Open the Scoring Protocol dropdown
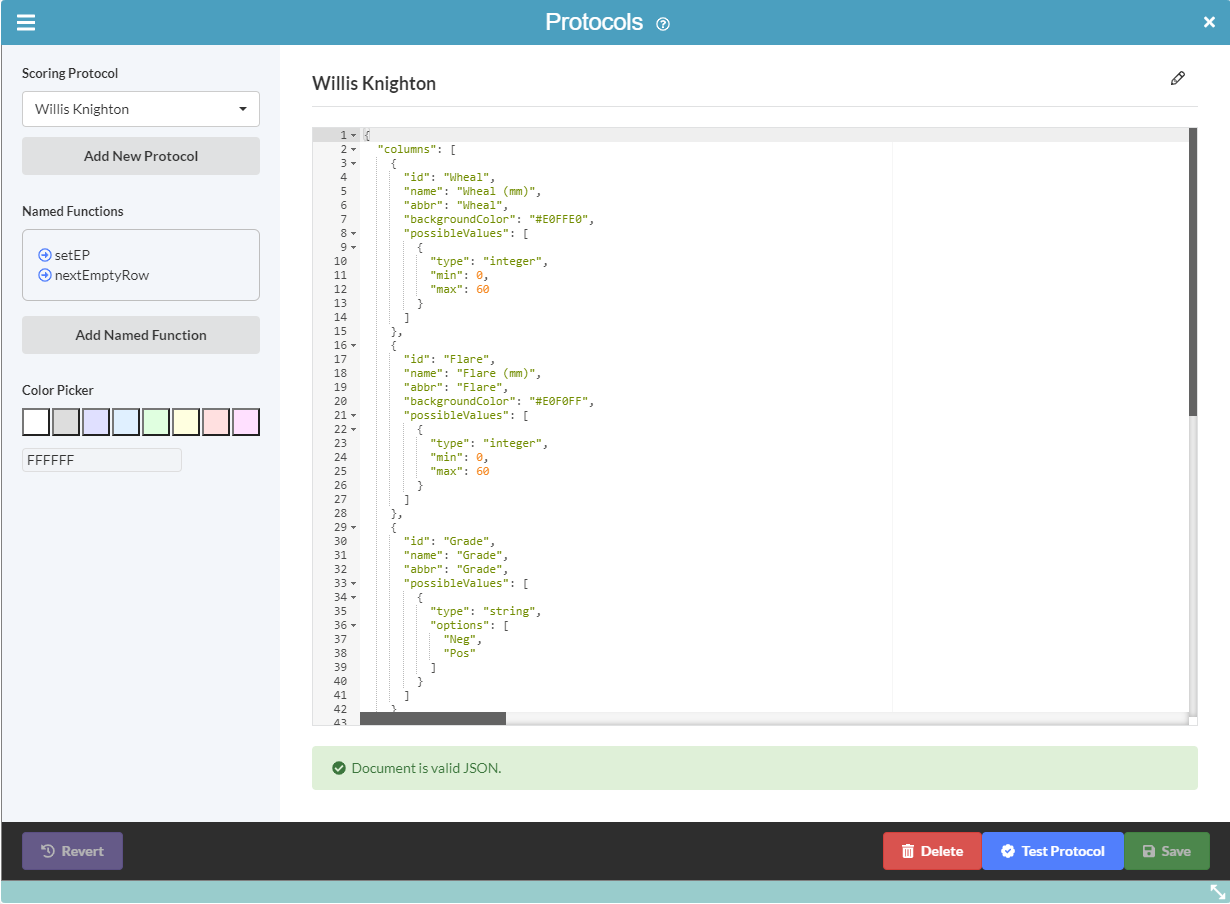Image resolution: width=1230 pixels, height=904 pixels. (141, 109)
